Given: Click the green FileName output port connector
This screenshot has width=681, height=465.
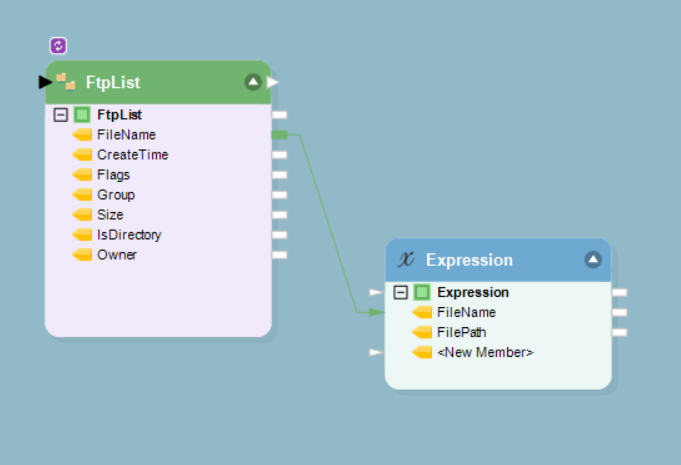Looking at the screenshot, I should point(280,135).
